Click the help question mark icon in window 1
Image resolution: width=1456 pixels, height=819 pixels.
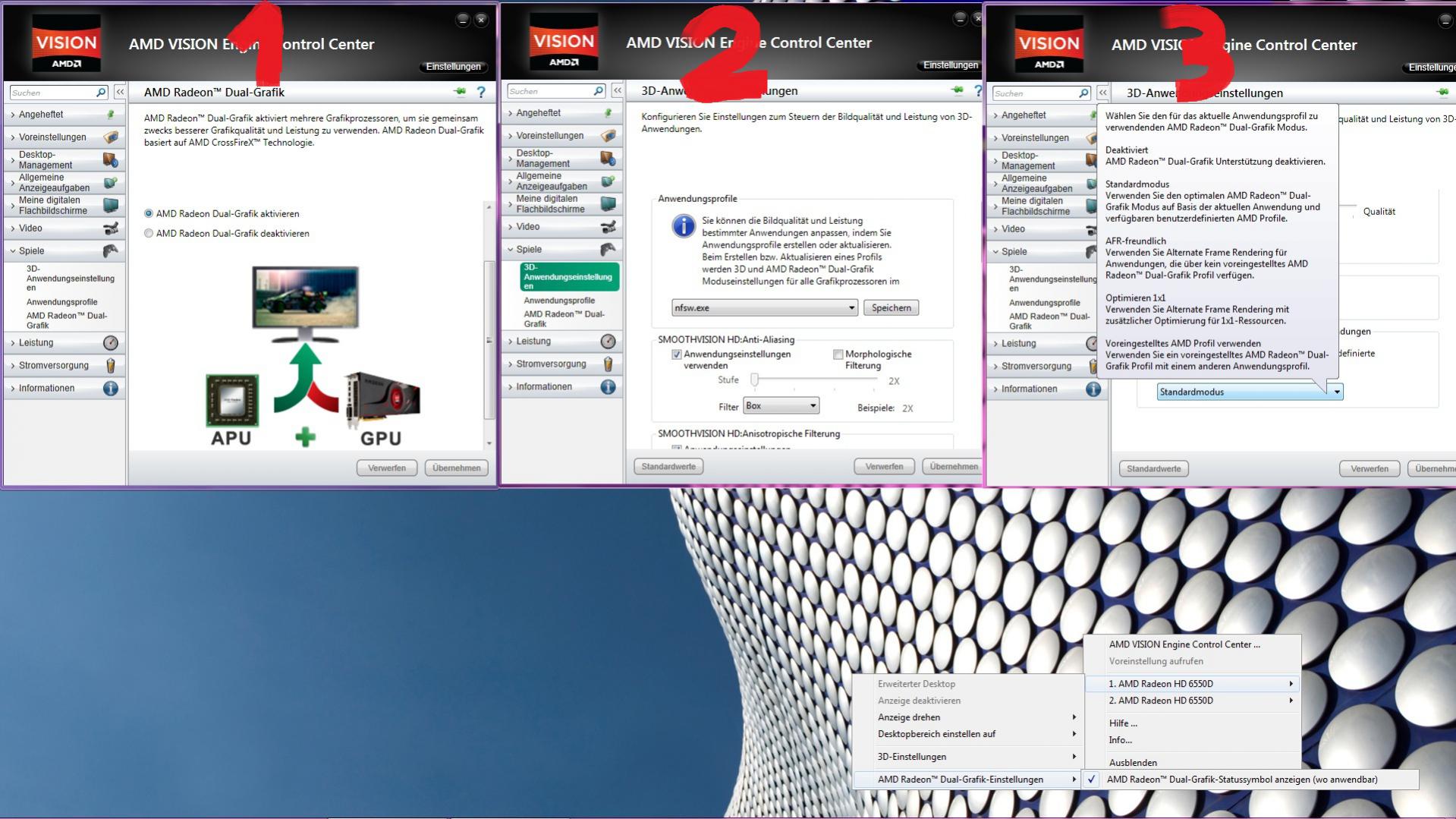tap(481, 92)
